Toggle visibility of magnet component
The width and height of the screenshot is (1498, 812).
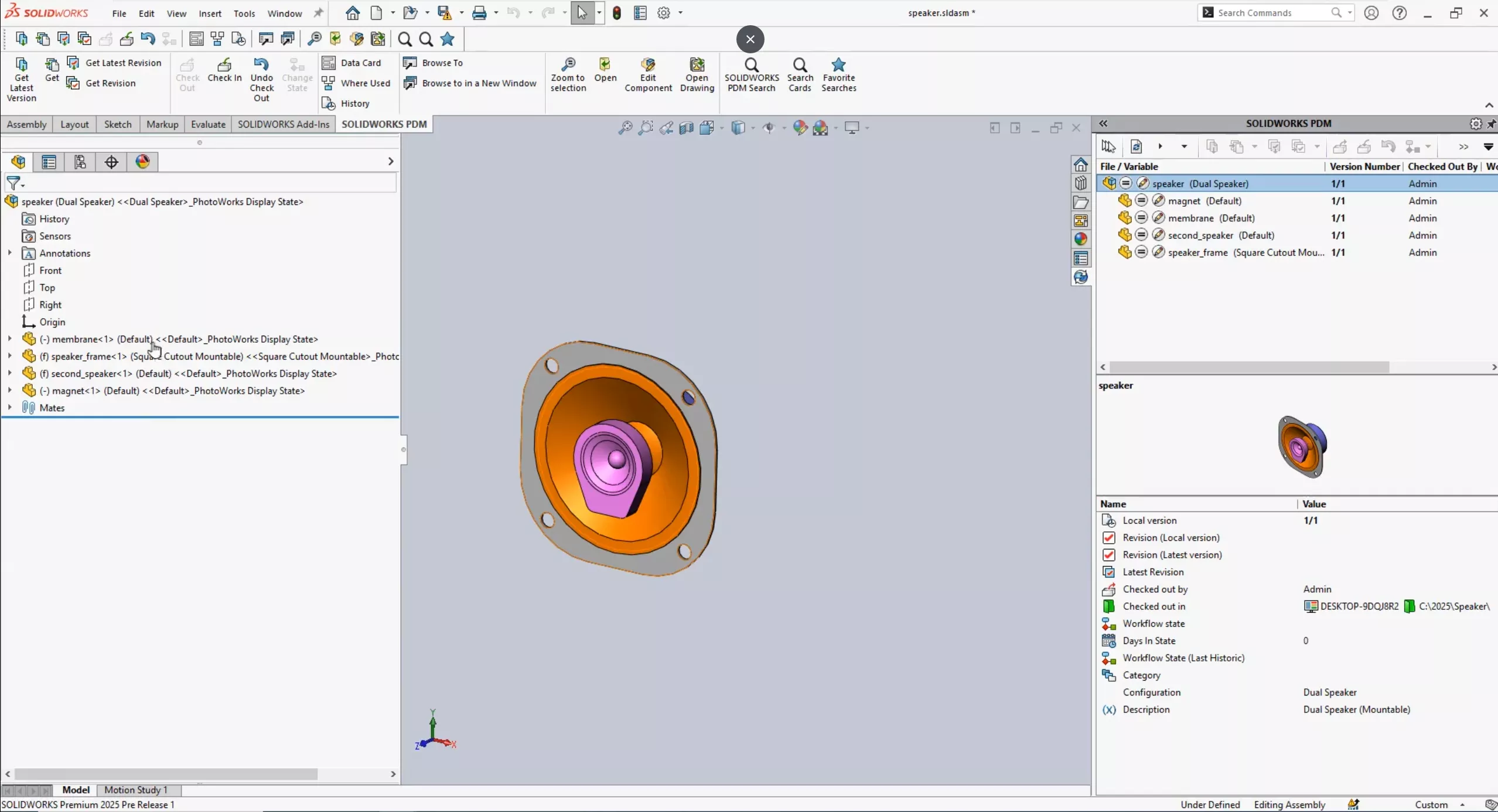28,390
